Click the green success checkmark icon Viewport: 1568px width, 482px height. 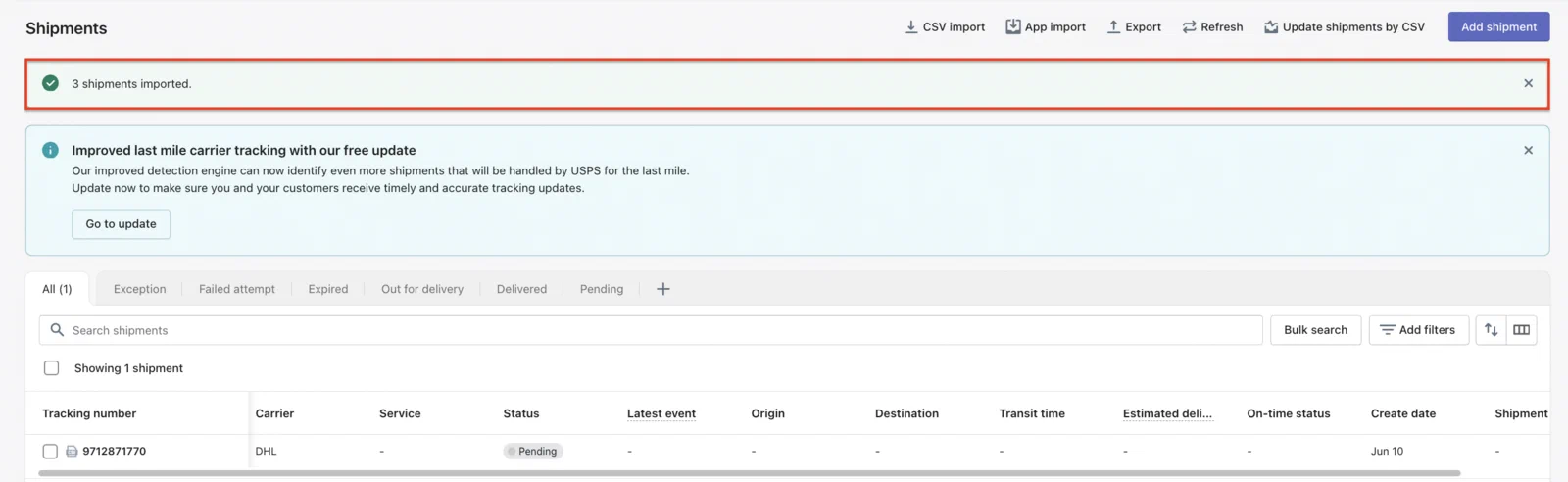50,83
